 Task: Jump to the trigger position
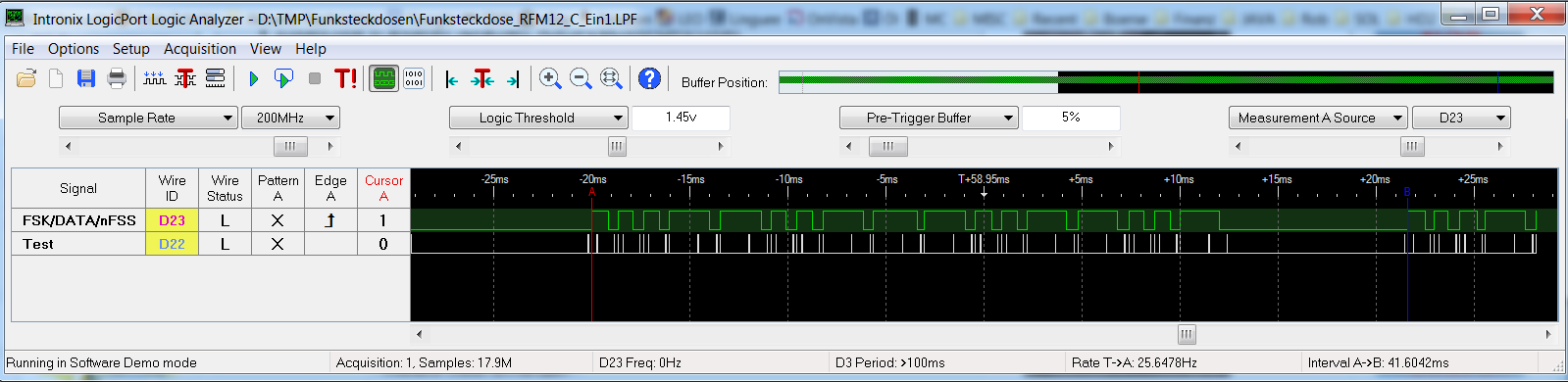481,79
